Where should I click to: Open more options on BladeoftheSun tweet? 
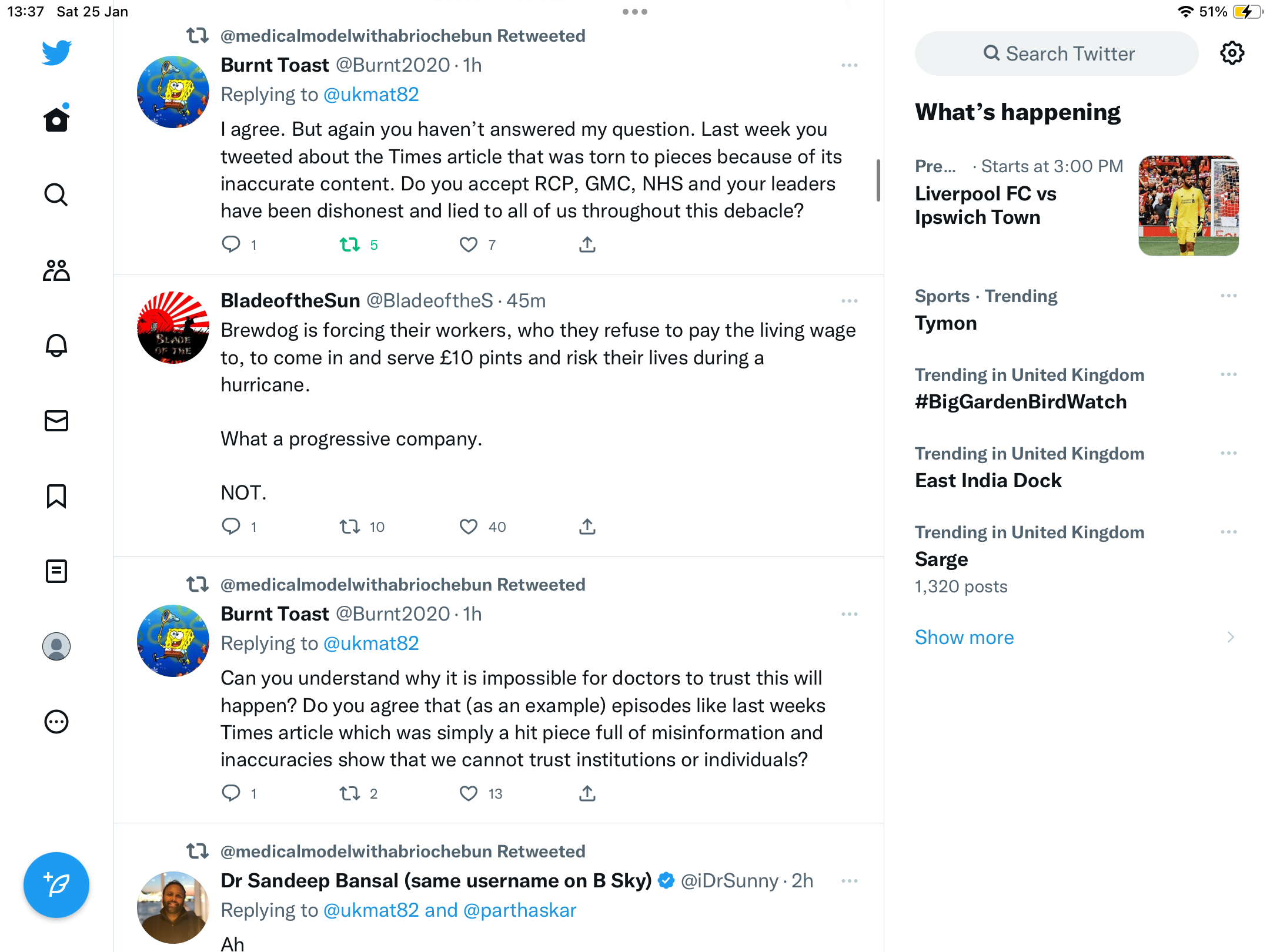point(850,301)
